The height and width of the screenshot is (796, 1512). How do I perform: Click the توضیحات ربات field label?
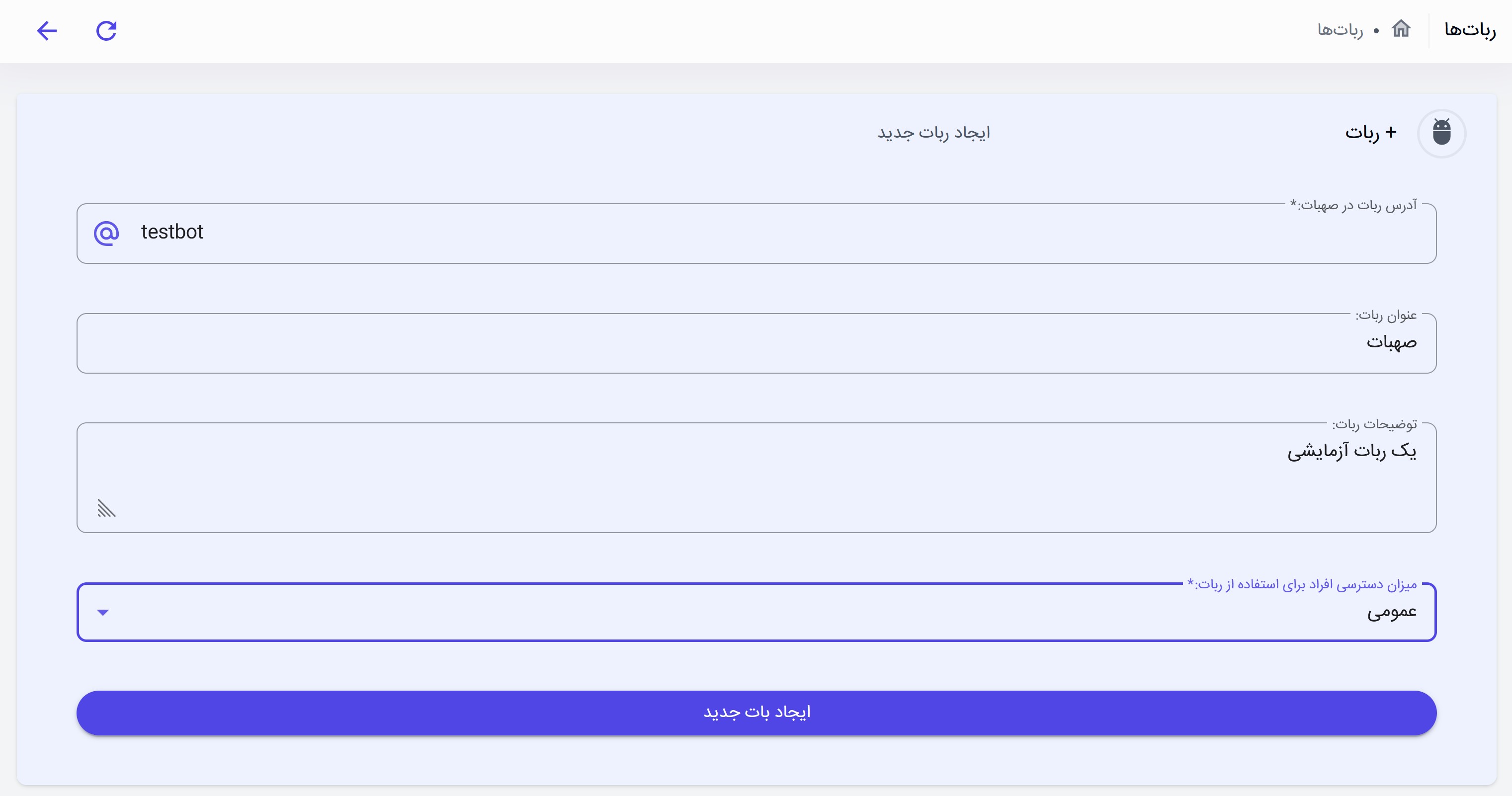(1374, 424)
